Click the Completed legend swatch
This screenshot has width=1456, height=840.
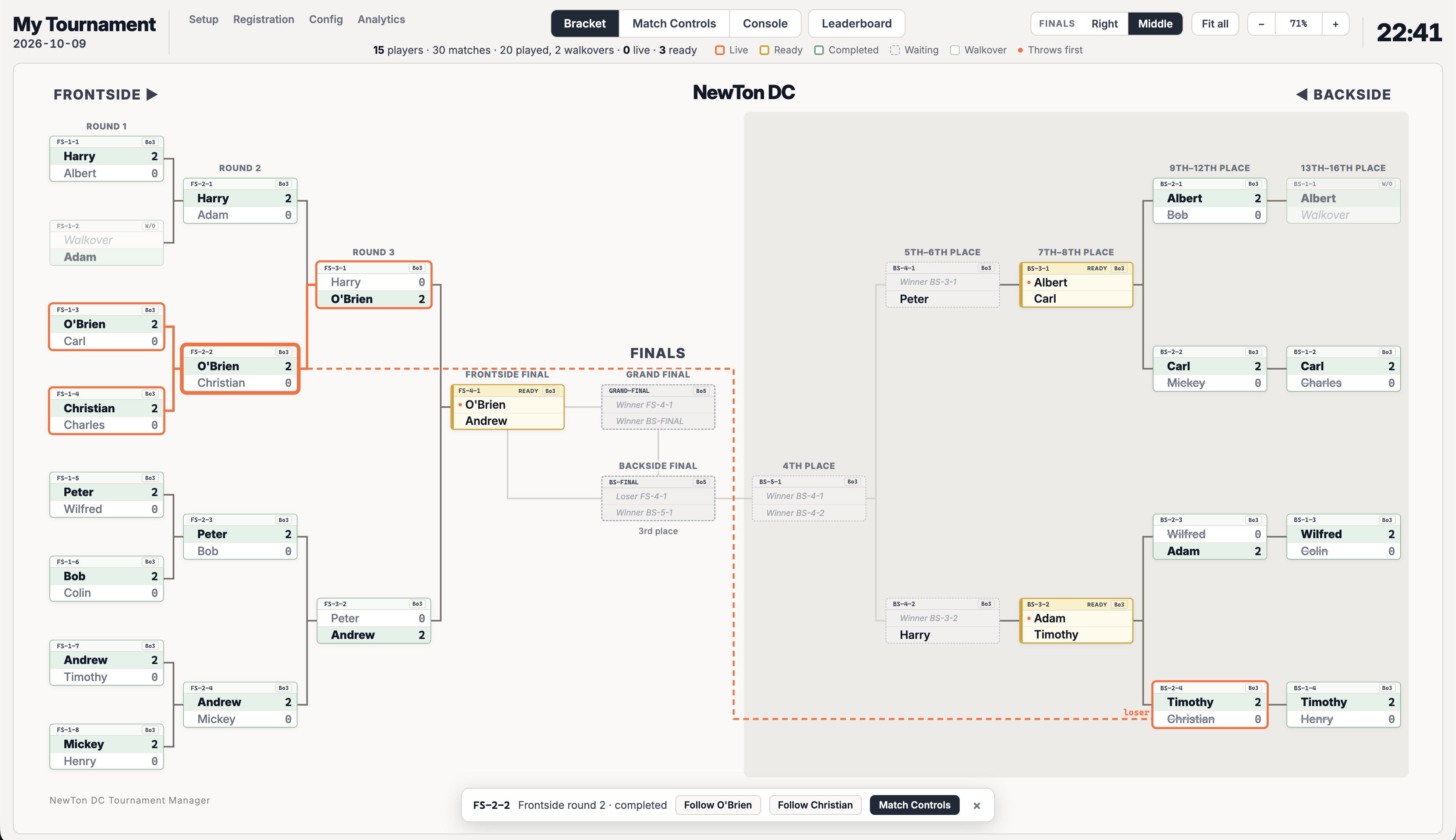tap(819, 50)
